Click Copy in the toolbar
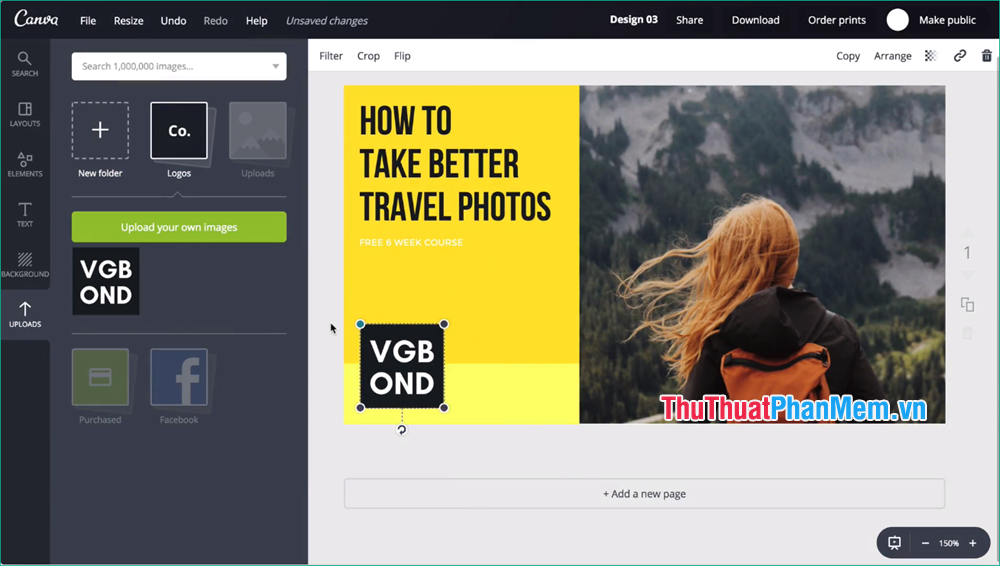Image resolution: width=1000 pixels, height=566 pixels. (x=848, y=56)
